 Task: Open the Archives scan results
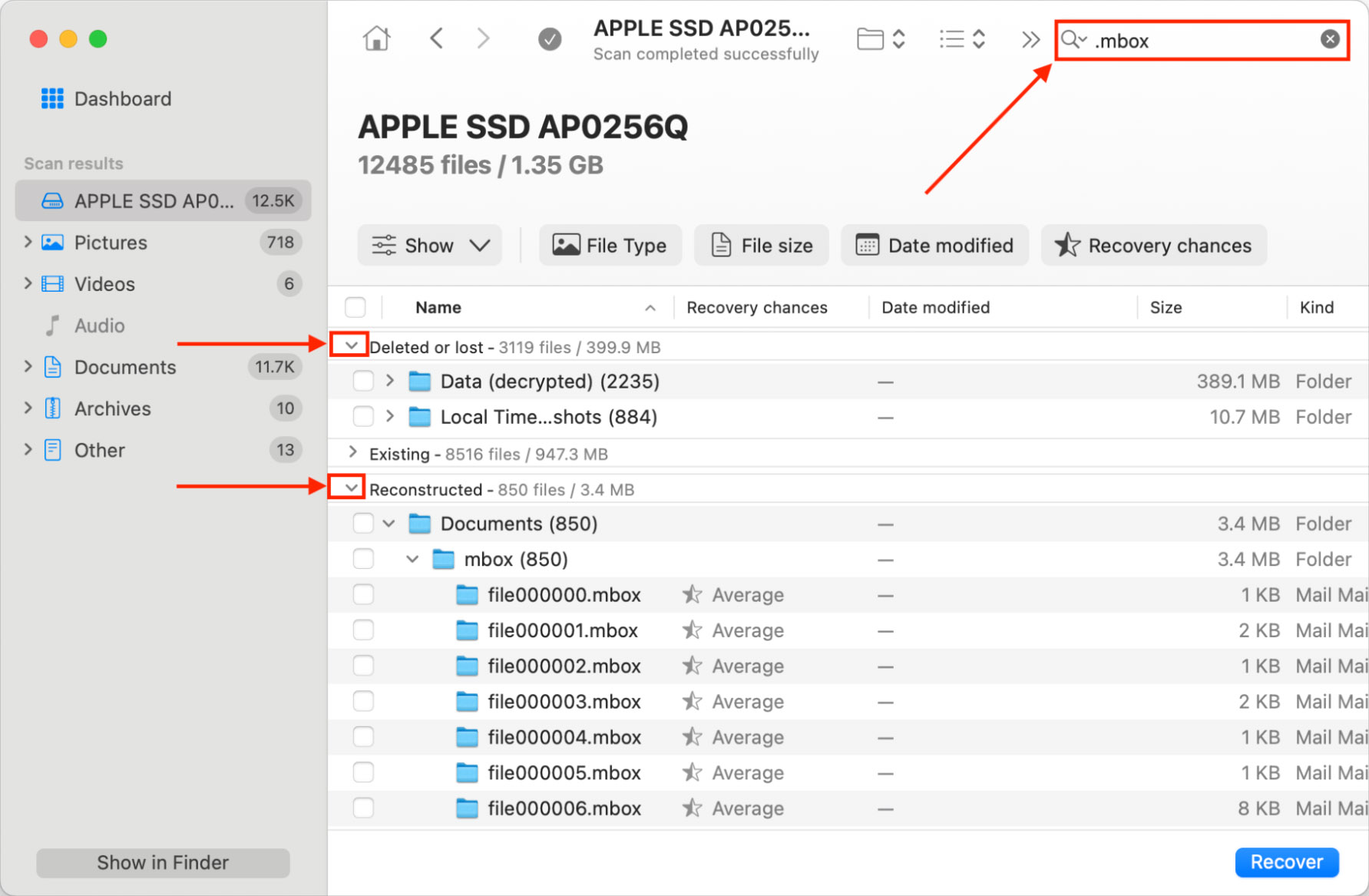click(112, 408)
